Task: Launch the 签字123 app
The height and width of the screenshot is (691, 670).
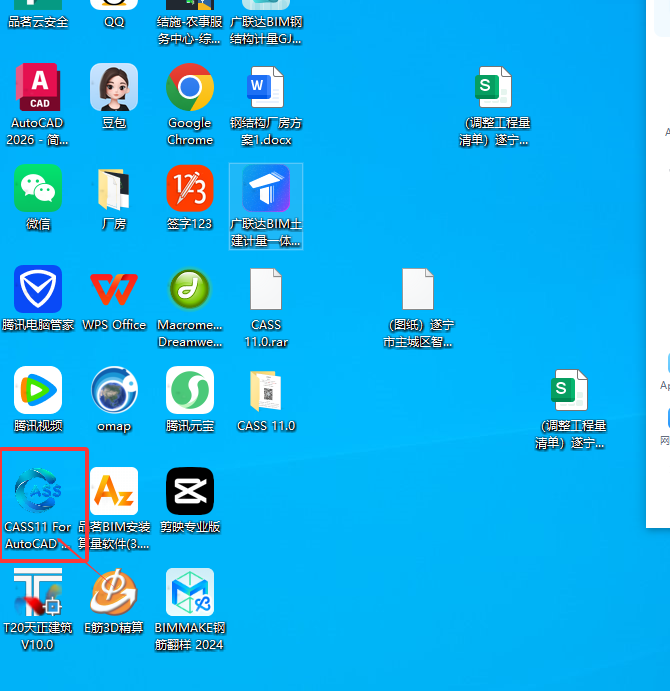Action: [x=190, y=188]
